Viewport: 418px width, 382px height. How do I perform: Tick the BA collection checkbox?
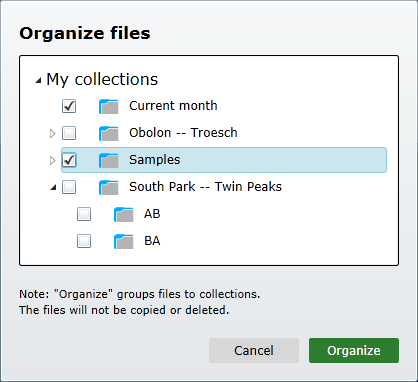(x=84, y=241)
